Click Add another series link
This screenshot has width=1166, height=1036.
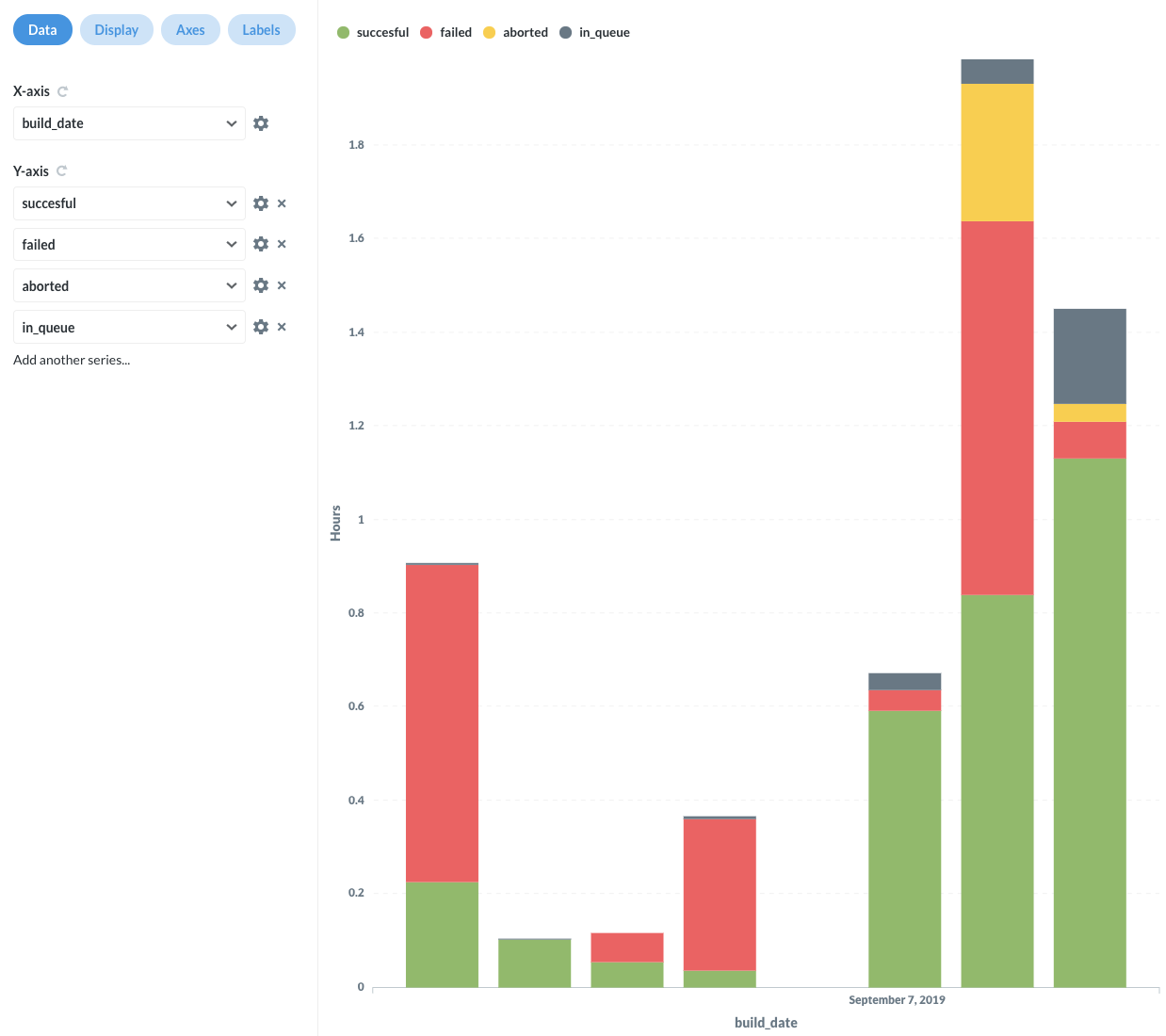tap(72, 360)
